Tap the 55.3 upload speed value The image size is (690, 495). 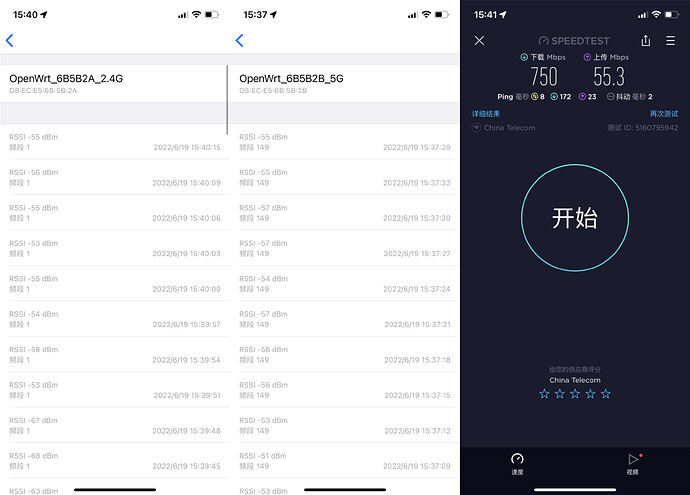(609, 77)
